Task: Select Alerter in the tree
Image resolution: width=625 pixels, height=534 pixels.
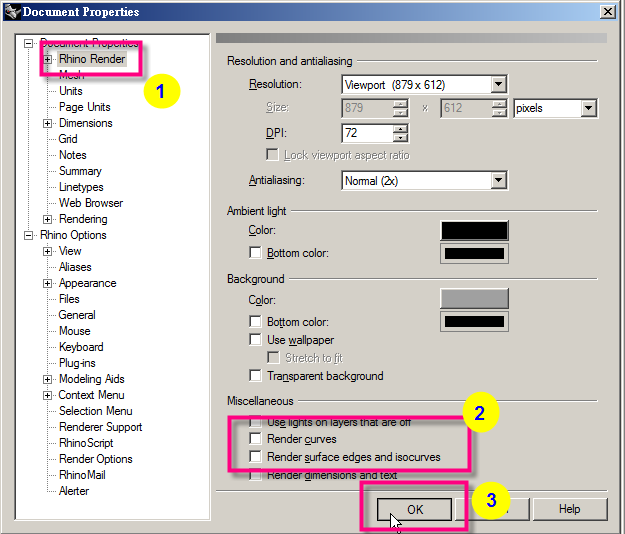Action: (74, 491)
